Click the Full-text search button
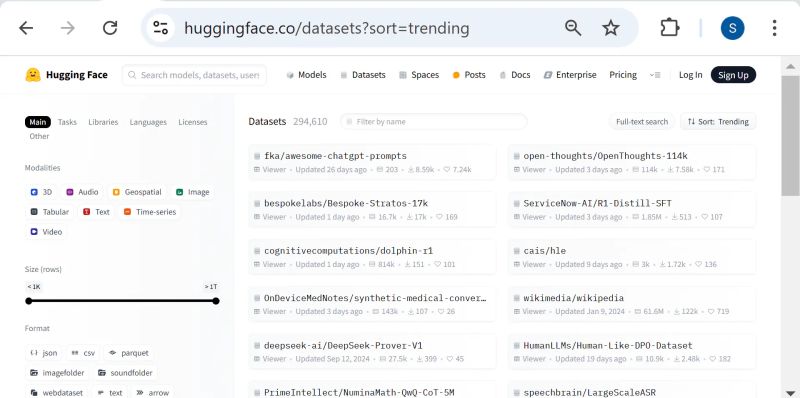 pyautogui.click(x=642, y=121)
